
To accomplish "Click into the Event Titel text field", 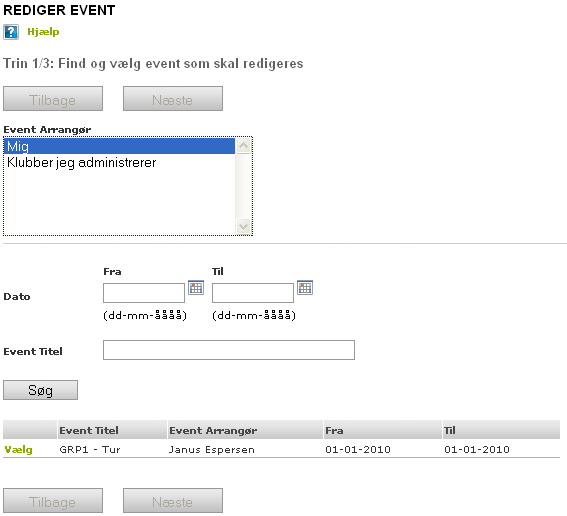I will coord(229,350).
